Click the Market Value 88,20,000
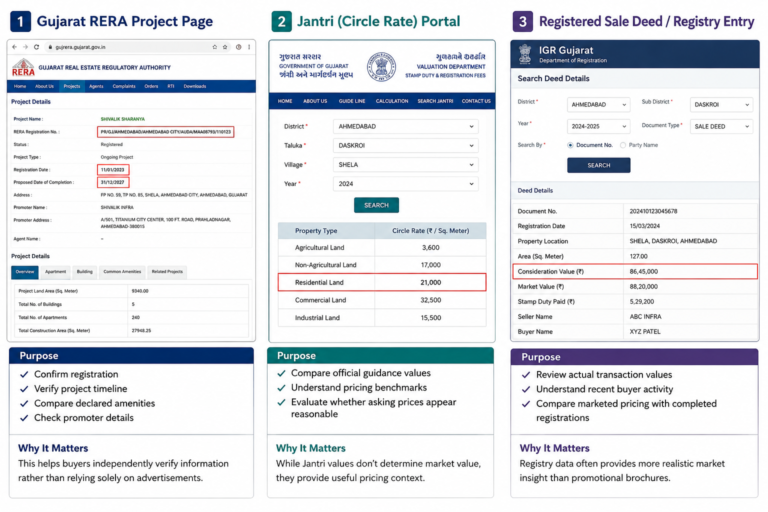This screenshot has height=512, width=768. (644, 287)
